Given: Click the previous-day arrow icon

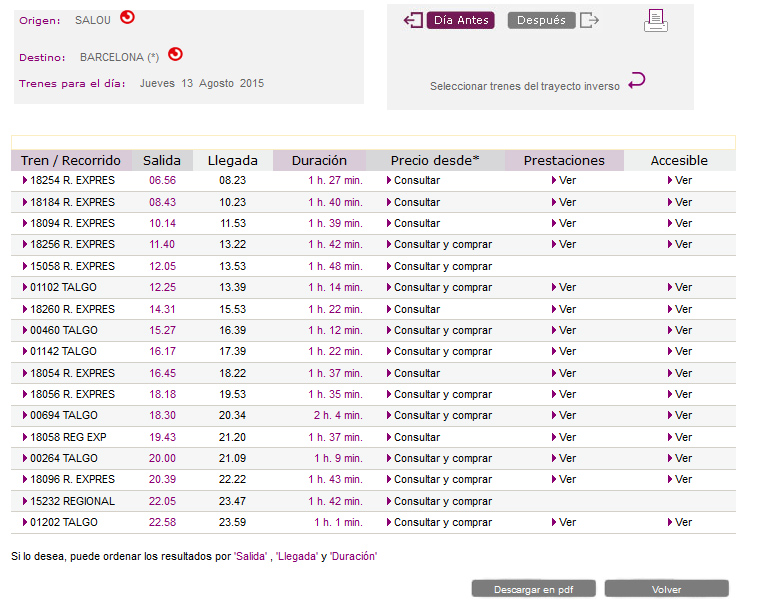Looking at the screenshot, I should pyautogui.click(x=413, y=21).
